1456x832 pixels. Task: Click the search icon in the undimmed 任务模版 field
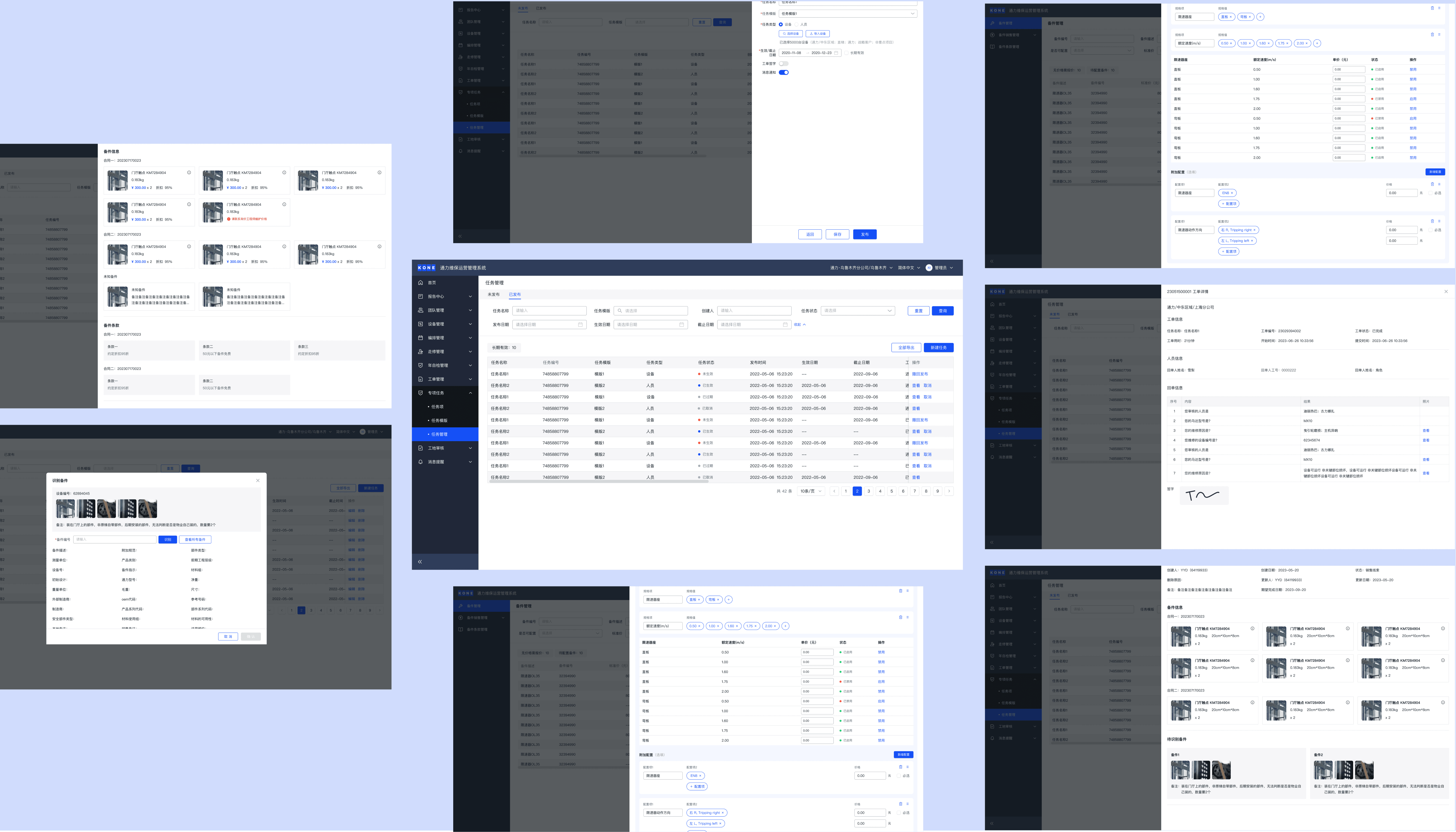tap(620, 311)
